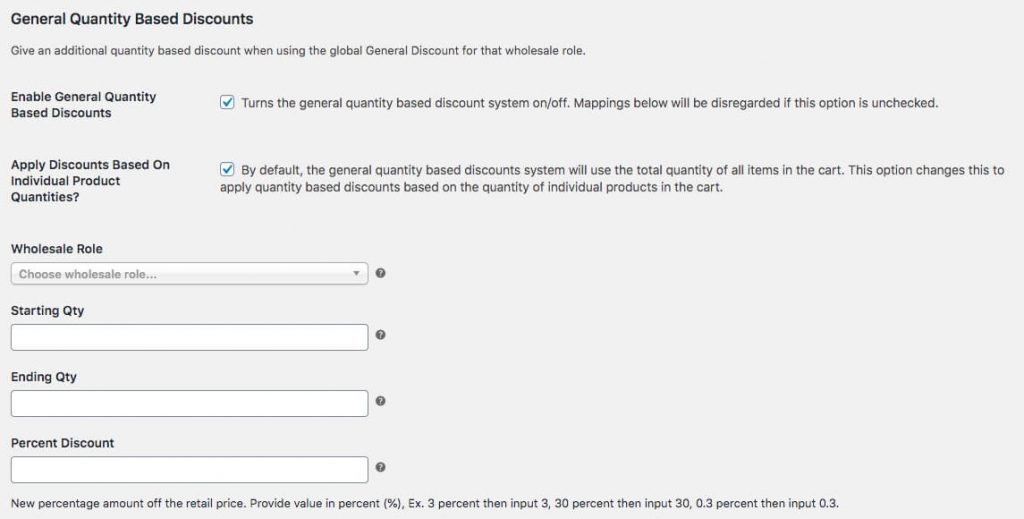Click help icon next to Percent Discount field
This screenshot has width=1024, height=519.
click(381, 467)
